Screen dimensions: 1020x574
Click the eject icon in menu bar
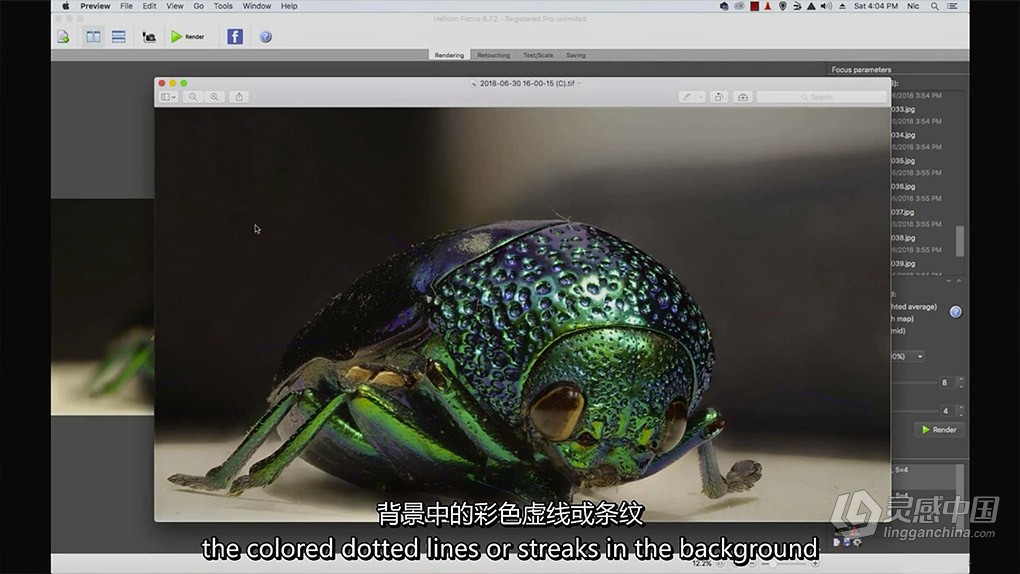[x=842, y=6]
